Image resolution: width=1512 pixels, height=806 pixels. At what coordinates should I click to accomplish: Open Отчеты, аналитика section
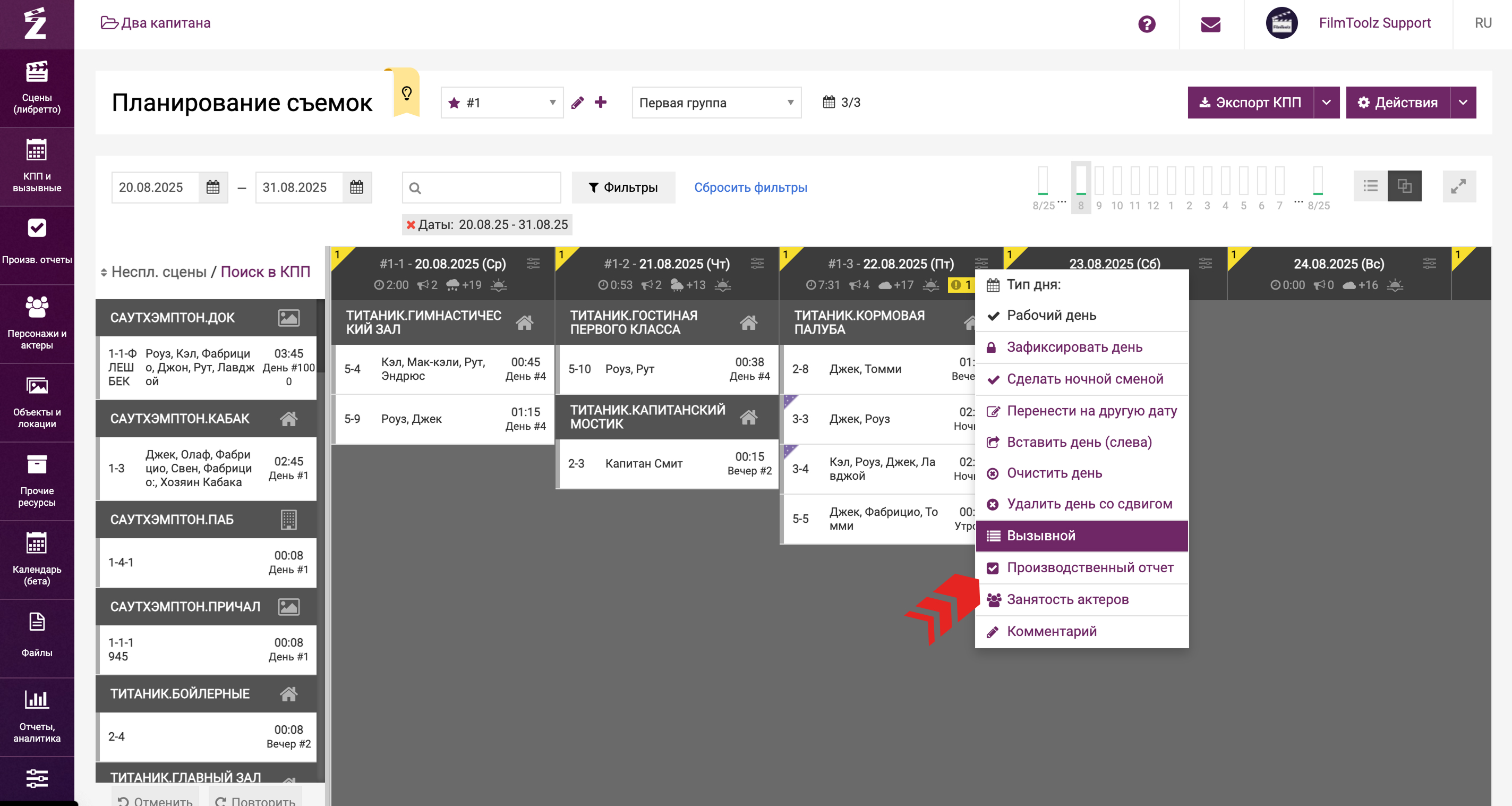[37, 717]
